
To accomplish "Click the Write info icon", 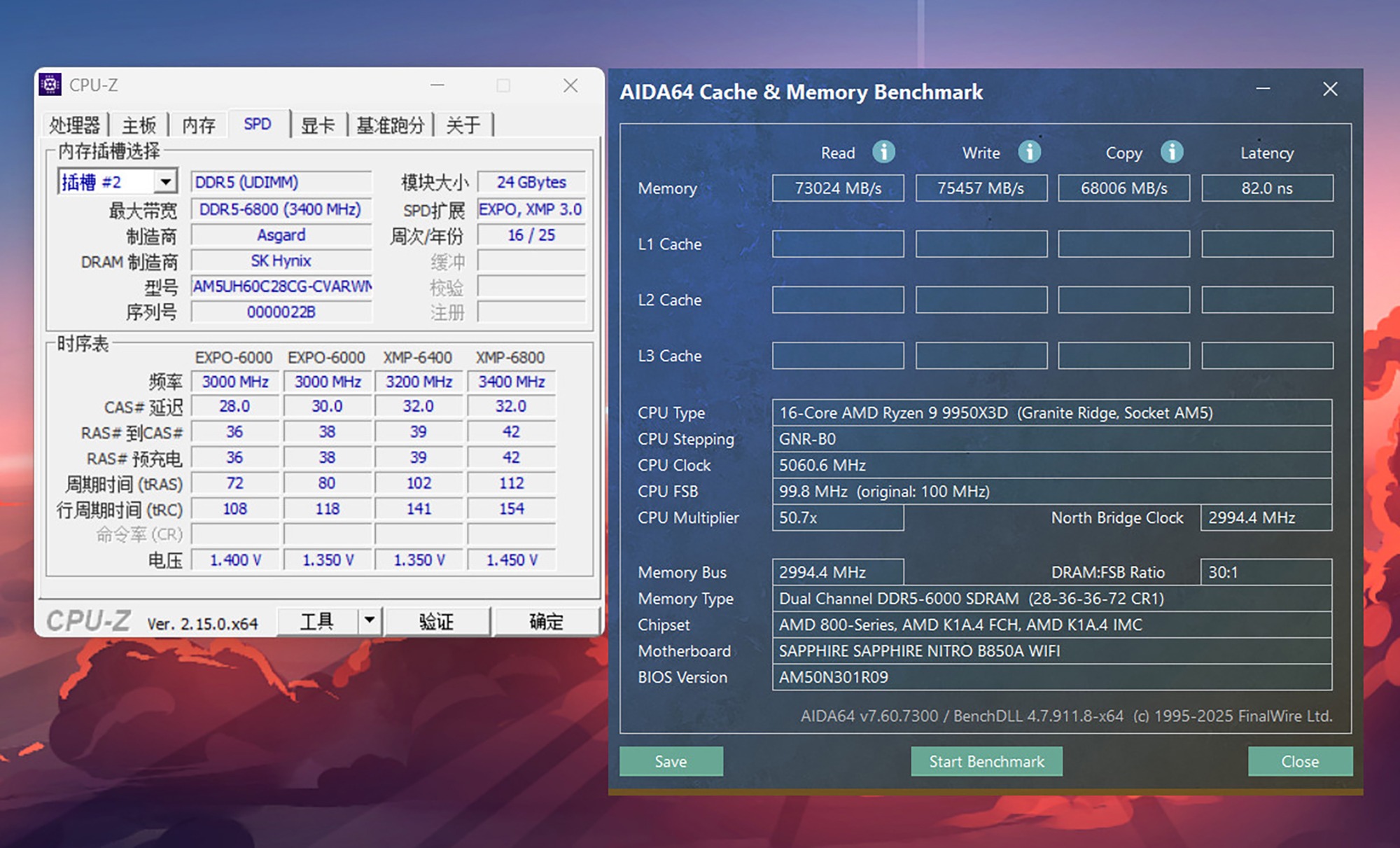I will coord(1029,151).
